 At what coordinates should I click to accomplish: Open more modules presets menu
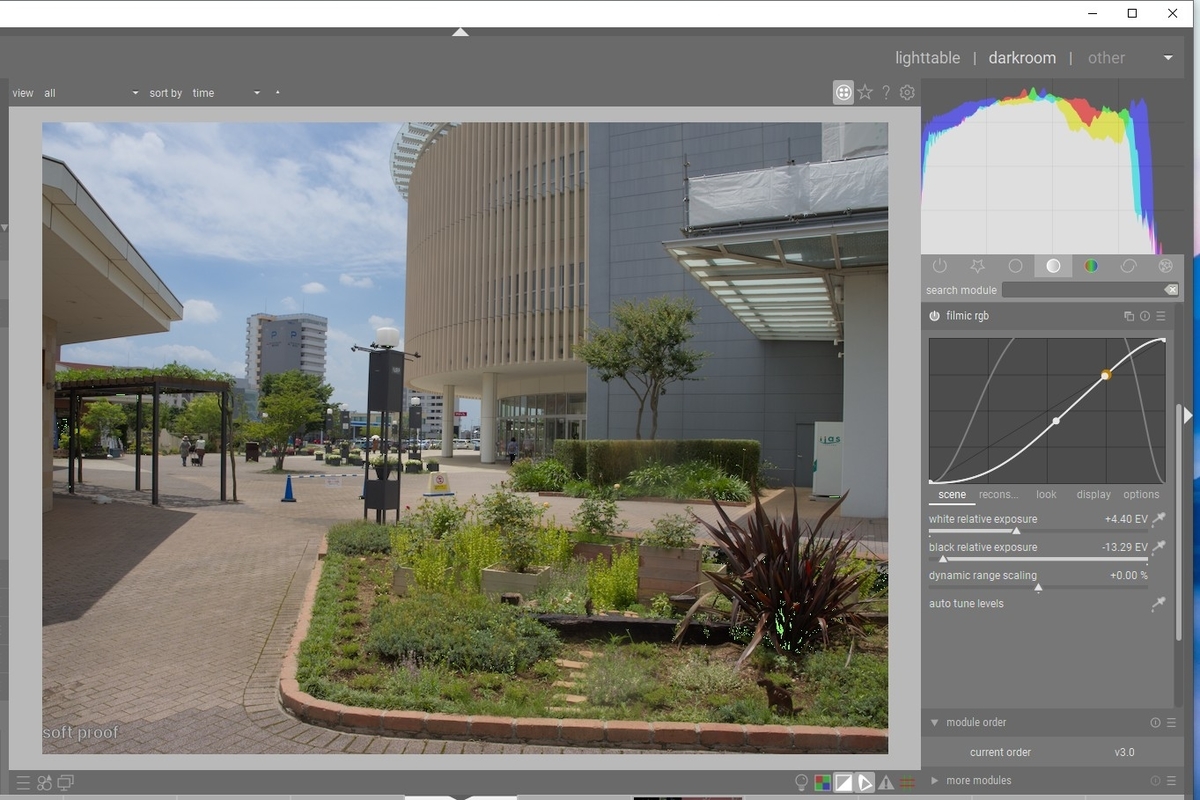pos(1169,781)
